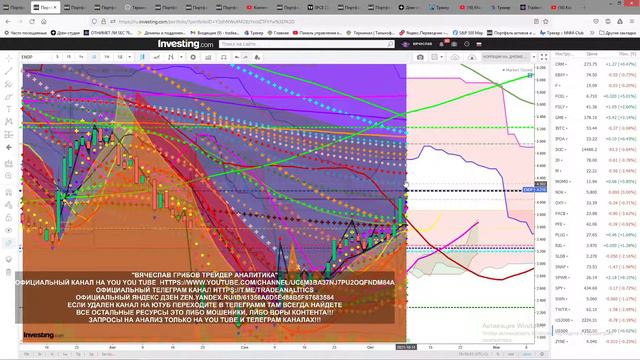Select the 5 minute interval
The image size is (640, 360).
58,57
